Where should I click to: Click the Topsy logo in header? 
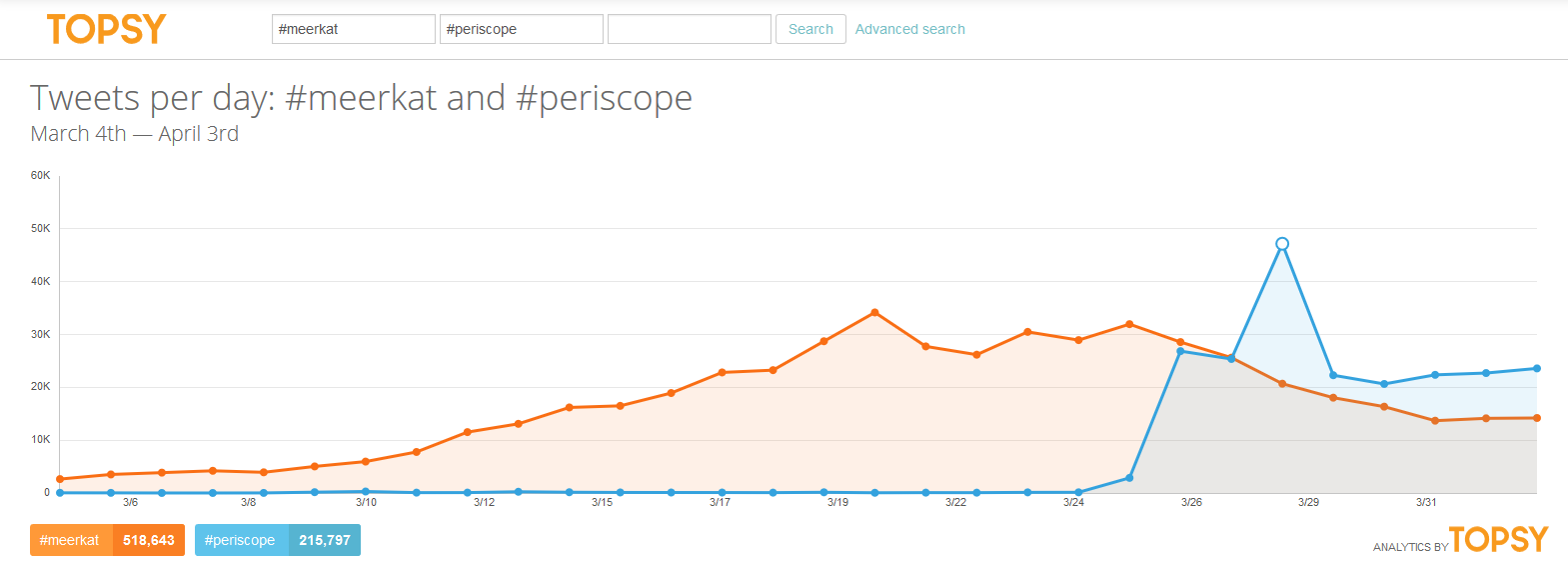[106, 29]
